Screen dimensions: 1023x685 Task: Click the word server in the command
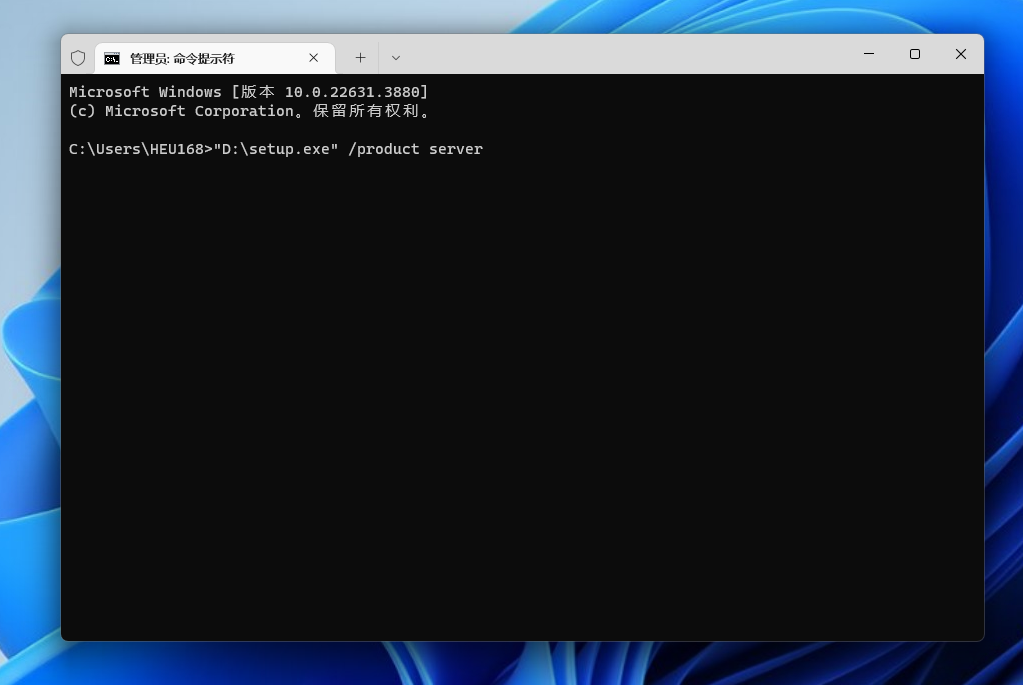[x=456, y=149]
